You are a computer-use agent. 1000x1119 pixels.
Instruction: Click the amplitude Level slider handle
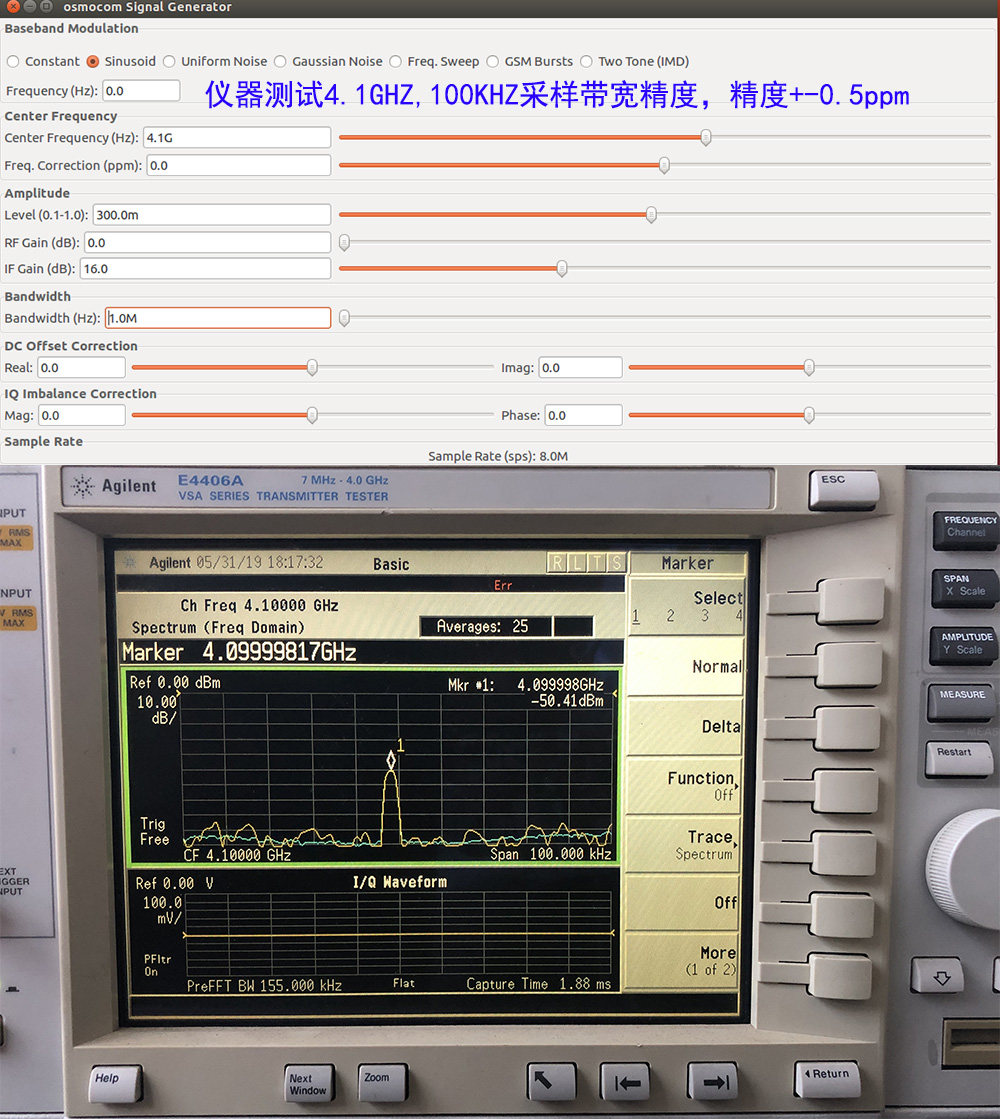(651, 214)
